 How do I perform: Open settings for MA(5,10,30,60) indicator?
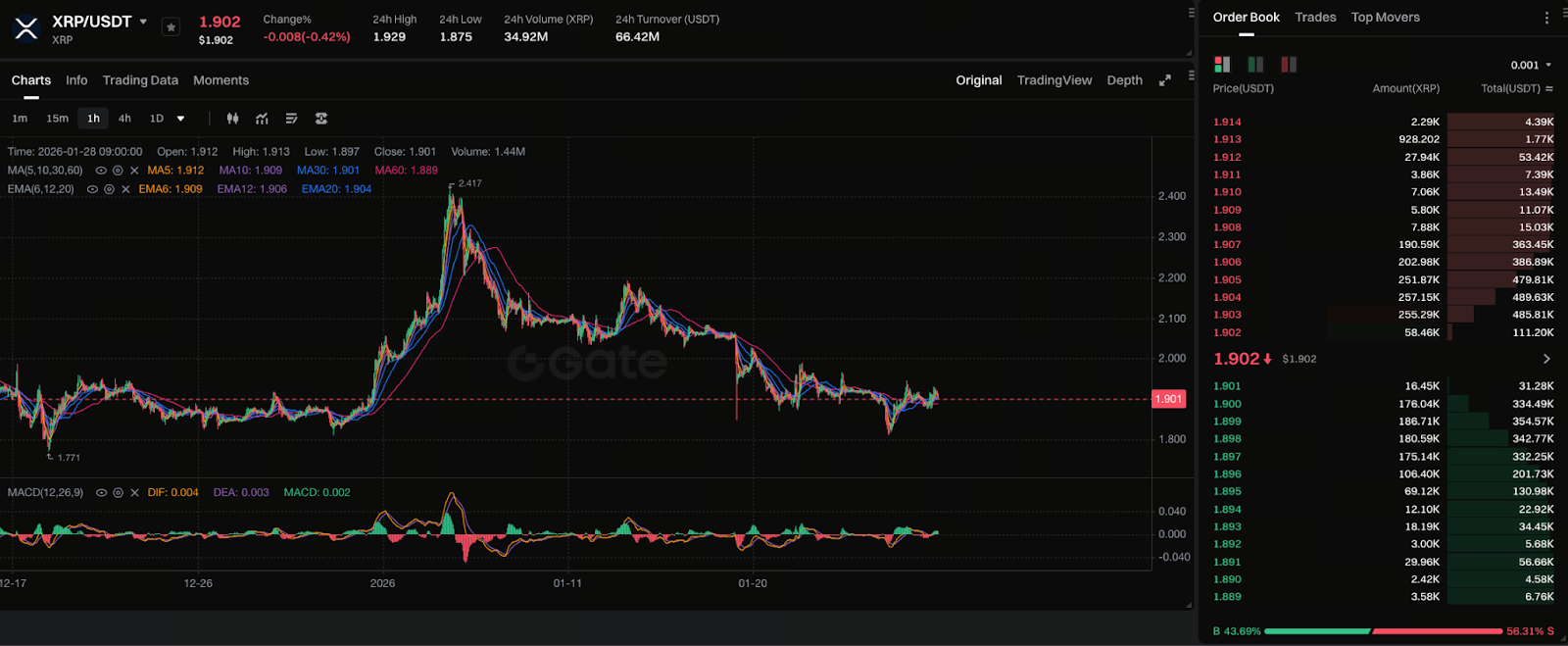pos(118,171)
